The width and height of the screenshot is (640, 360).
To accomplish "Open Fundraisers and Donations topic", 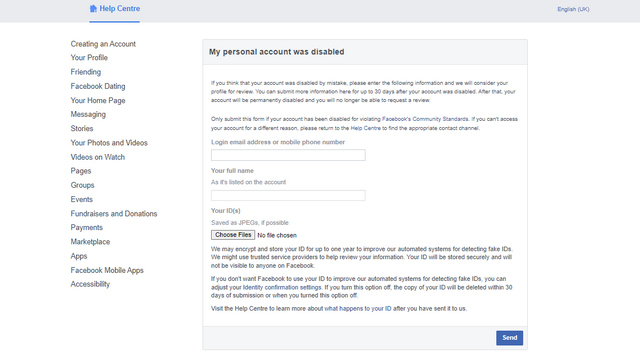I will coord(113,213).
